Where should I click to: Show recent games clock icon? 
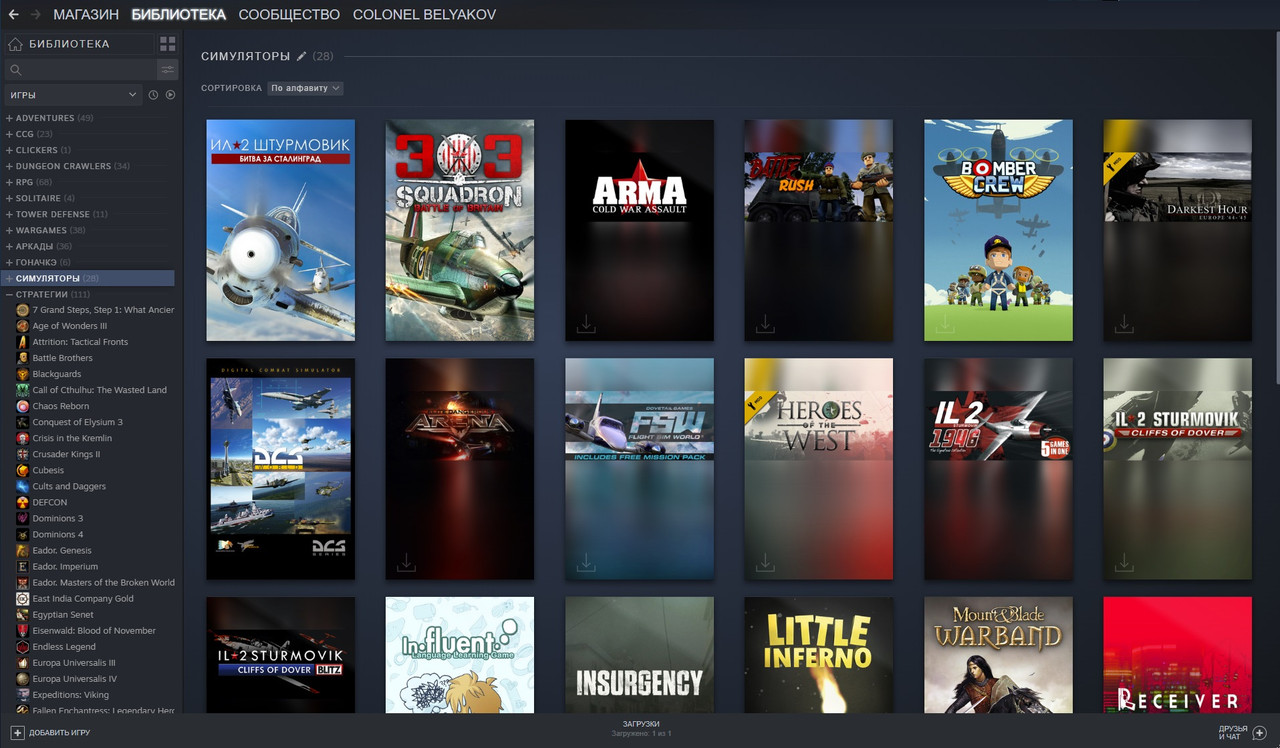153,95
